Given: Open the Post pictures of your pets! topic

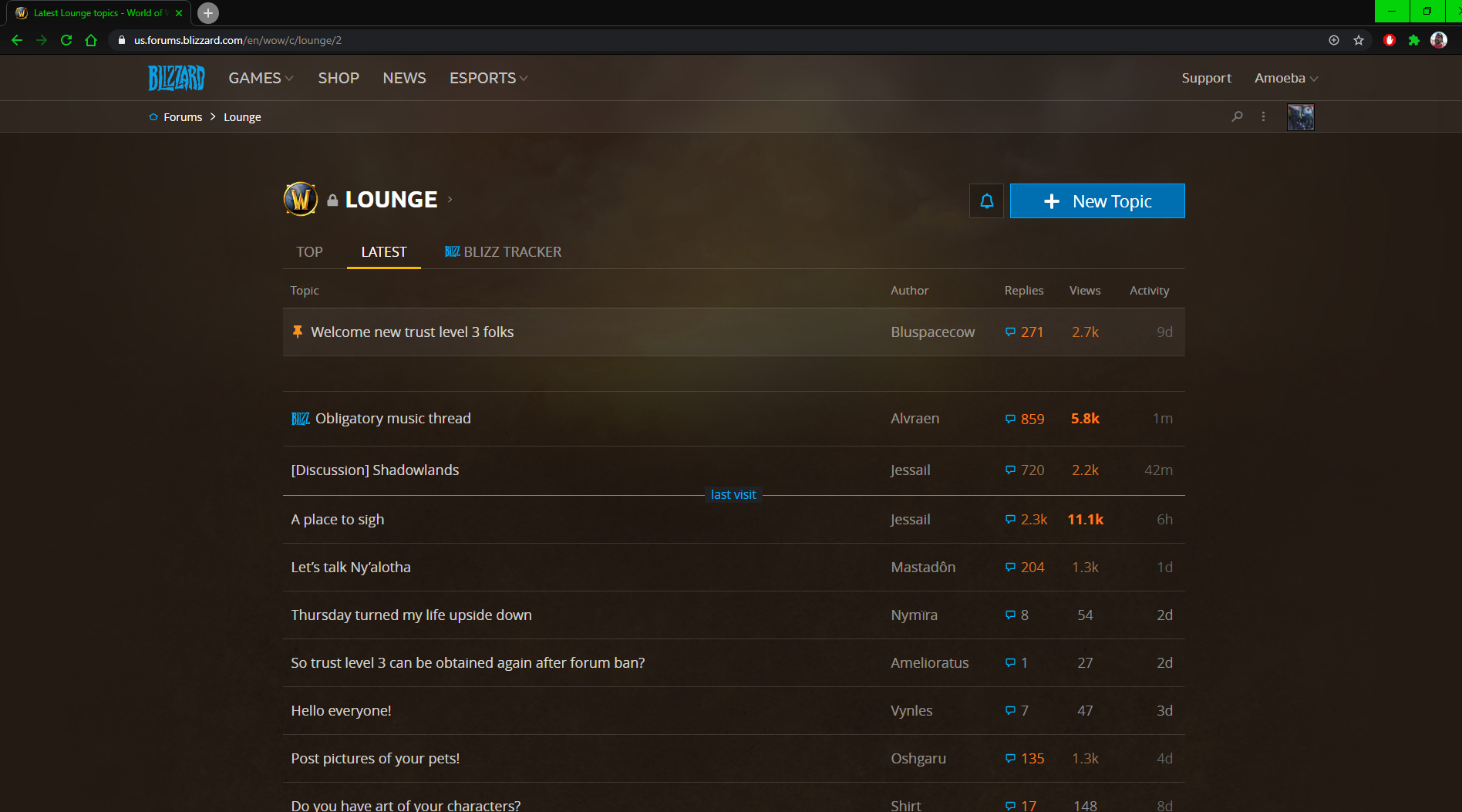Looking at the screenshot, I should pyautogui.click(x=376, y=759).
